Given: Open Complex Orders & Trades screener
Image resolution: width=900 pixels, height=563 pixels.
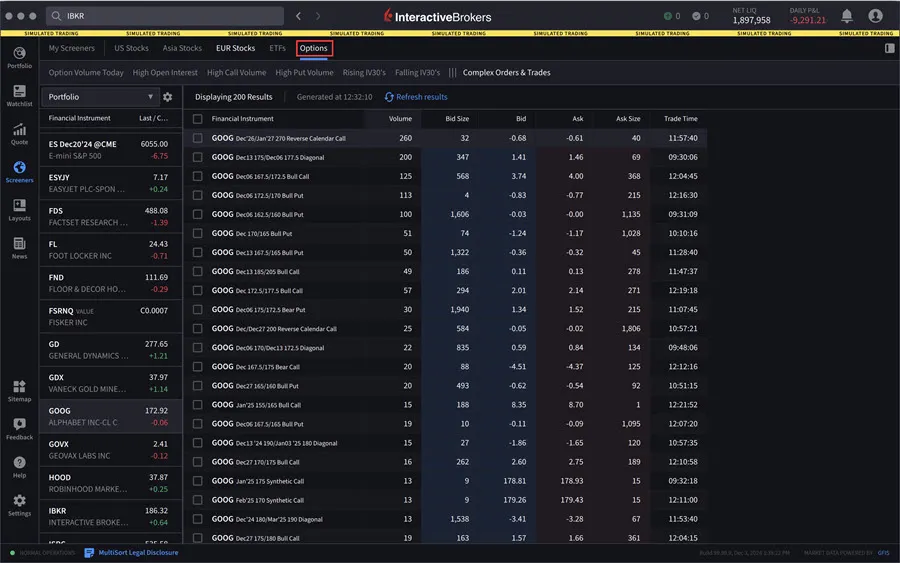Looking at the screenshot, I should point(507,73).
